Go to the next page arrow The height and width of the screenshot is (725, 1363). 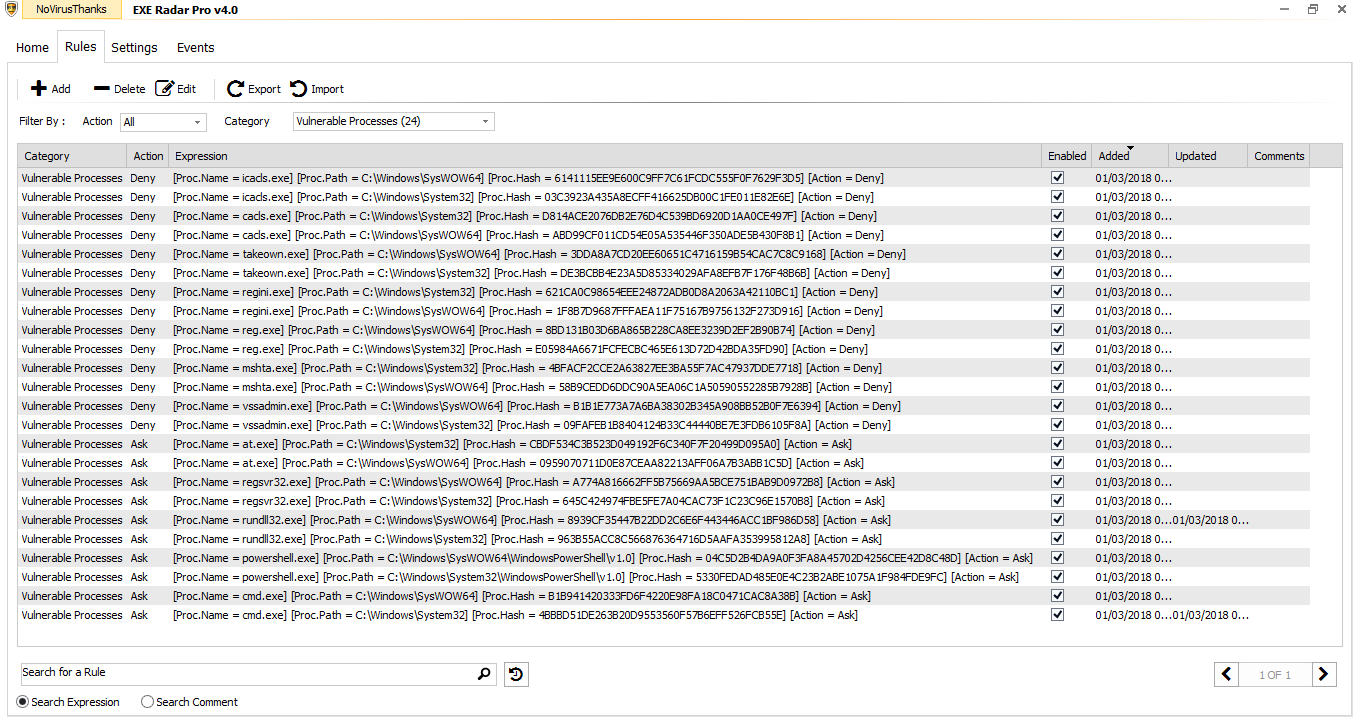click(1324, 675)
